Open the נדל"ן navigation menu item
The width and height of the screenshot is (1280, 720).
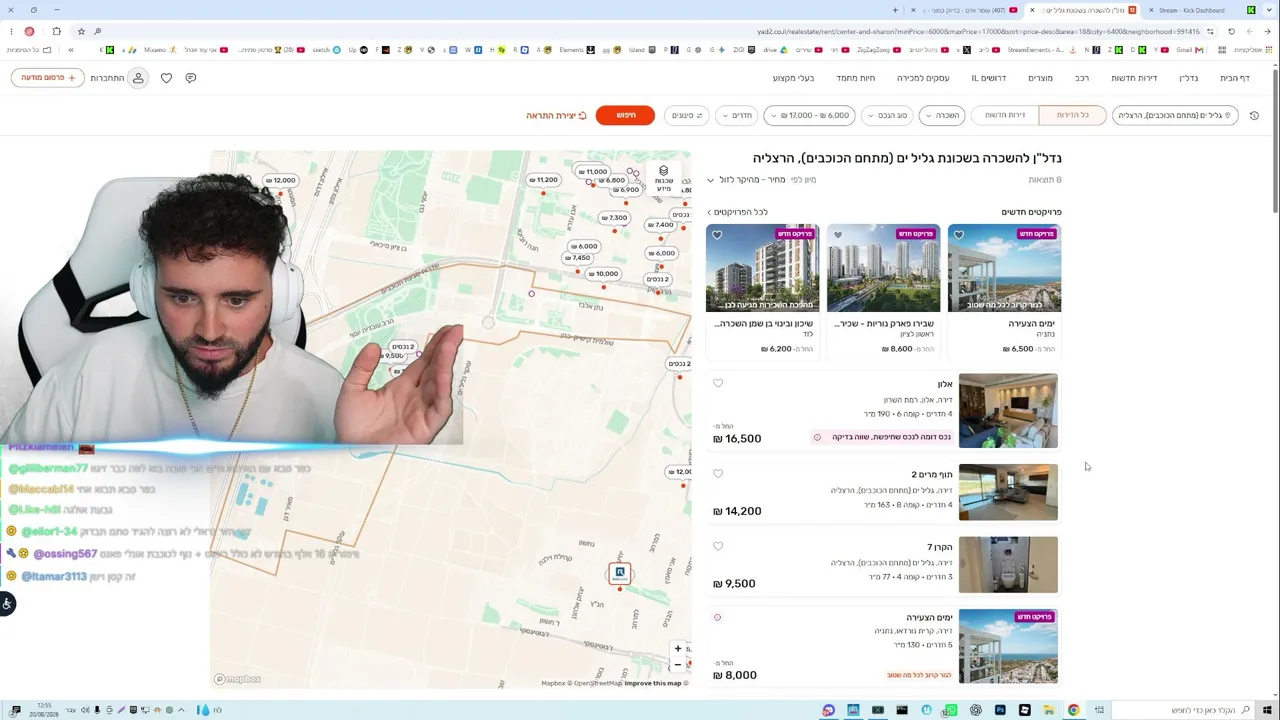1189,78
